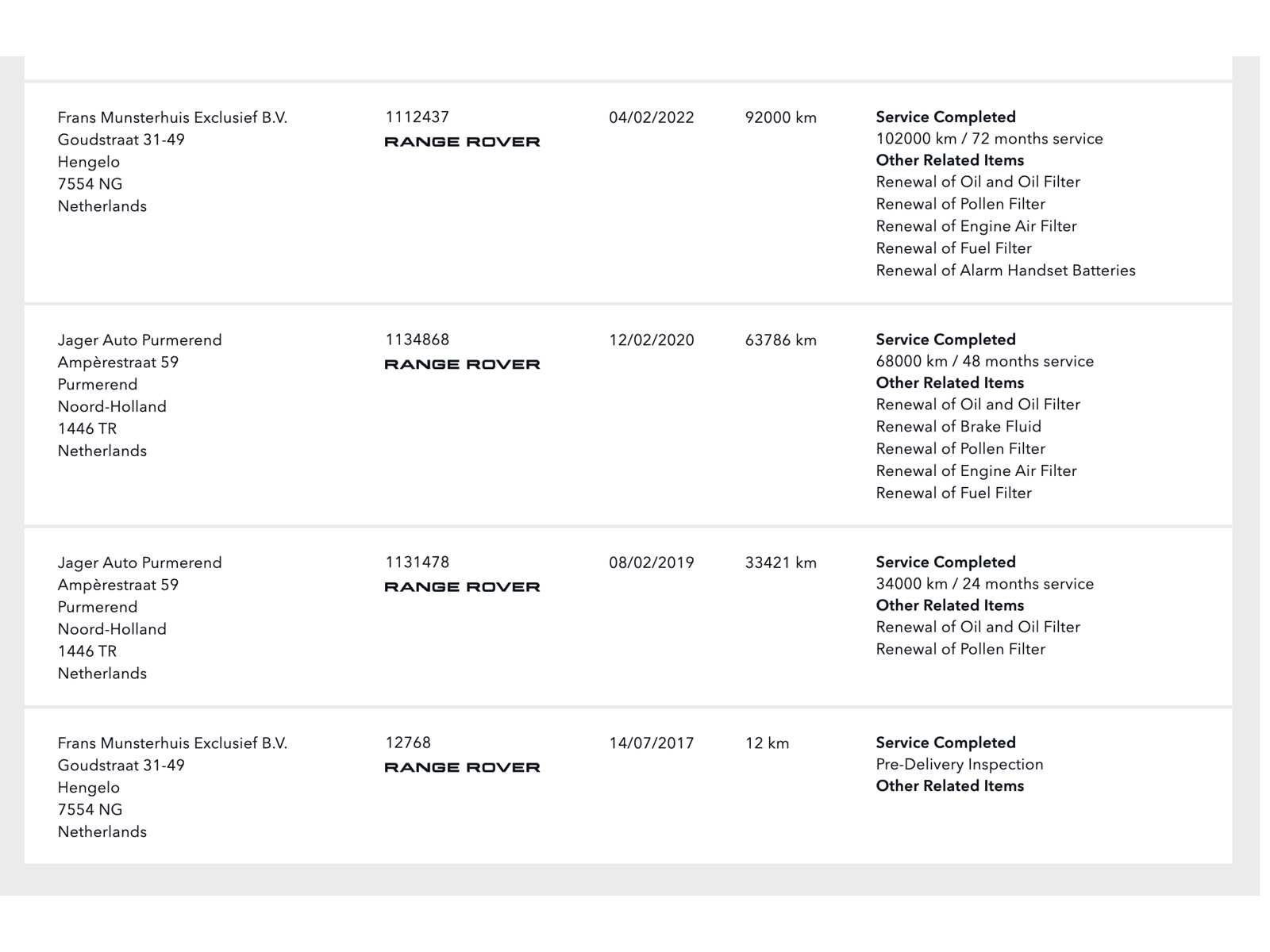Screen dimensions: 1270x952
Task: Click the Range Rover logo under 1131478
Action: click(x=462, y=587)
